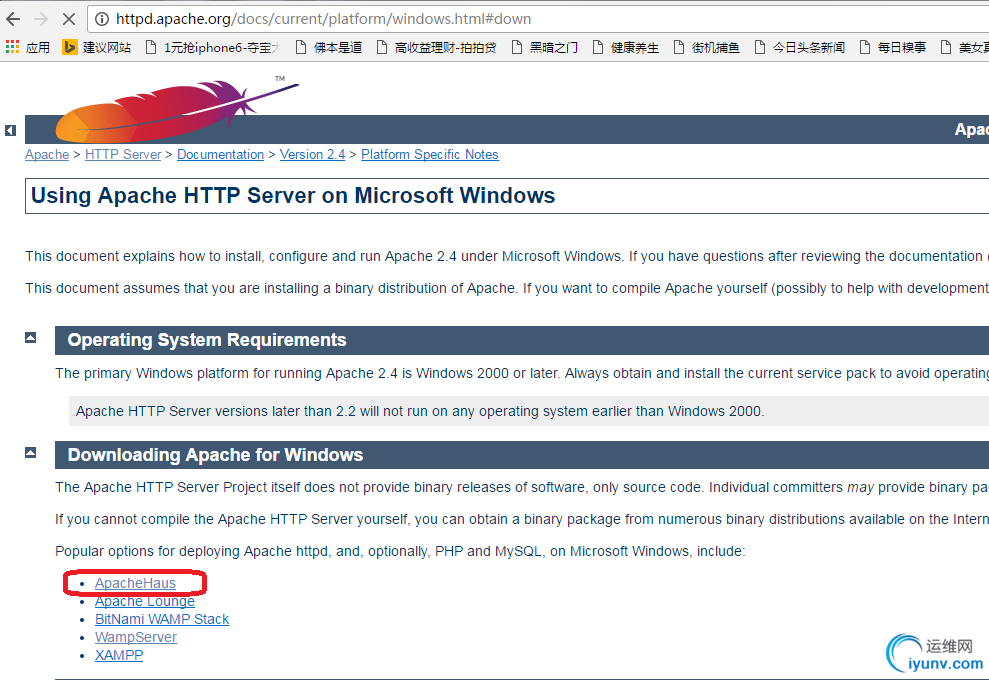This screenshot has width=989, height=680.
Task: Click text 'If you cannot compile the Apache'
Action: (x=522, y=519)
